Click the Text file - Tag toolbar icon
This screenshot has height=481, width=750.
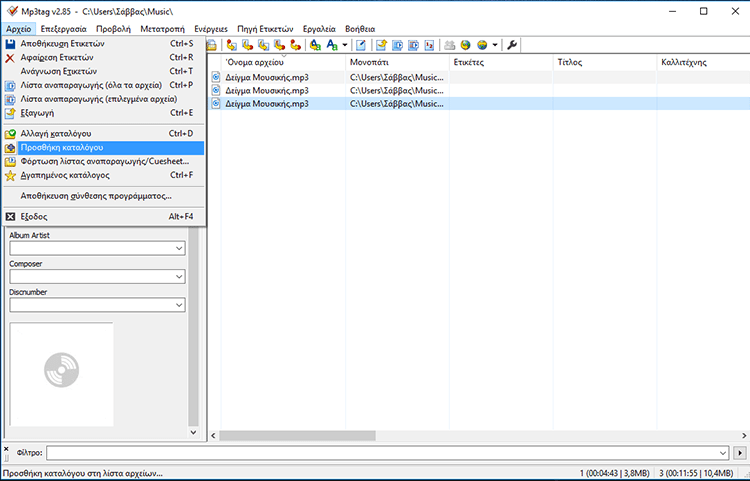280,45
